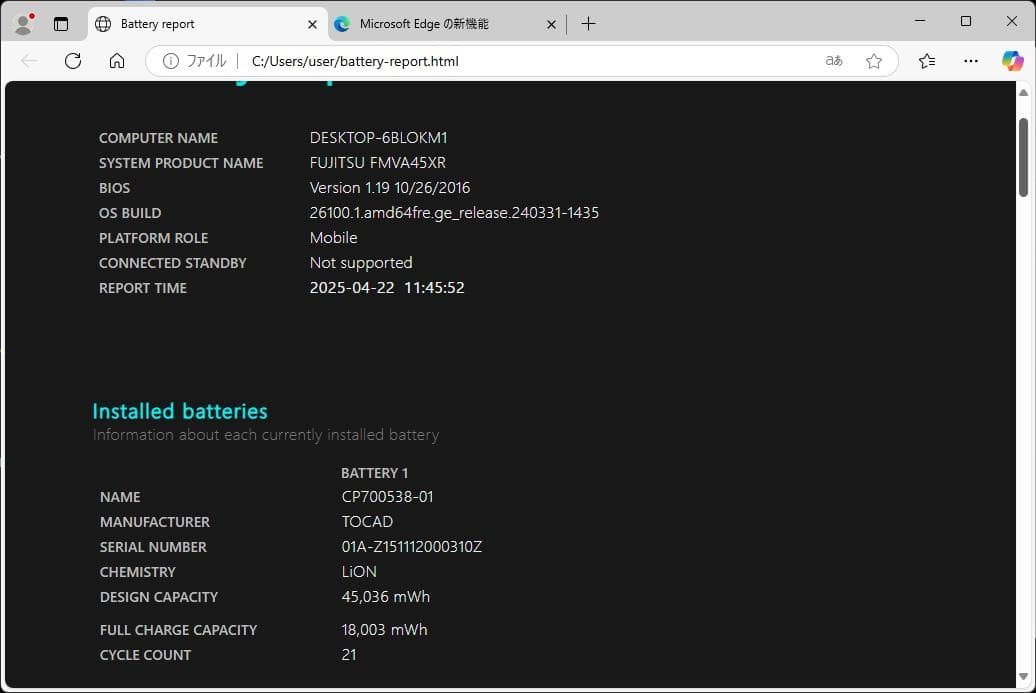
Task: Open the Collections hub icon
Action: [x=925, y=60]
